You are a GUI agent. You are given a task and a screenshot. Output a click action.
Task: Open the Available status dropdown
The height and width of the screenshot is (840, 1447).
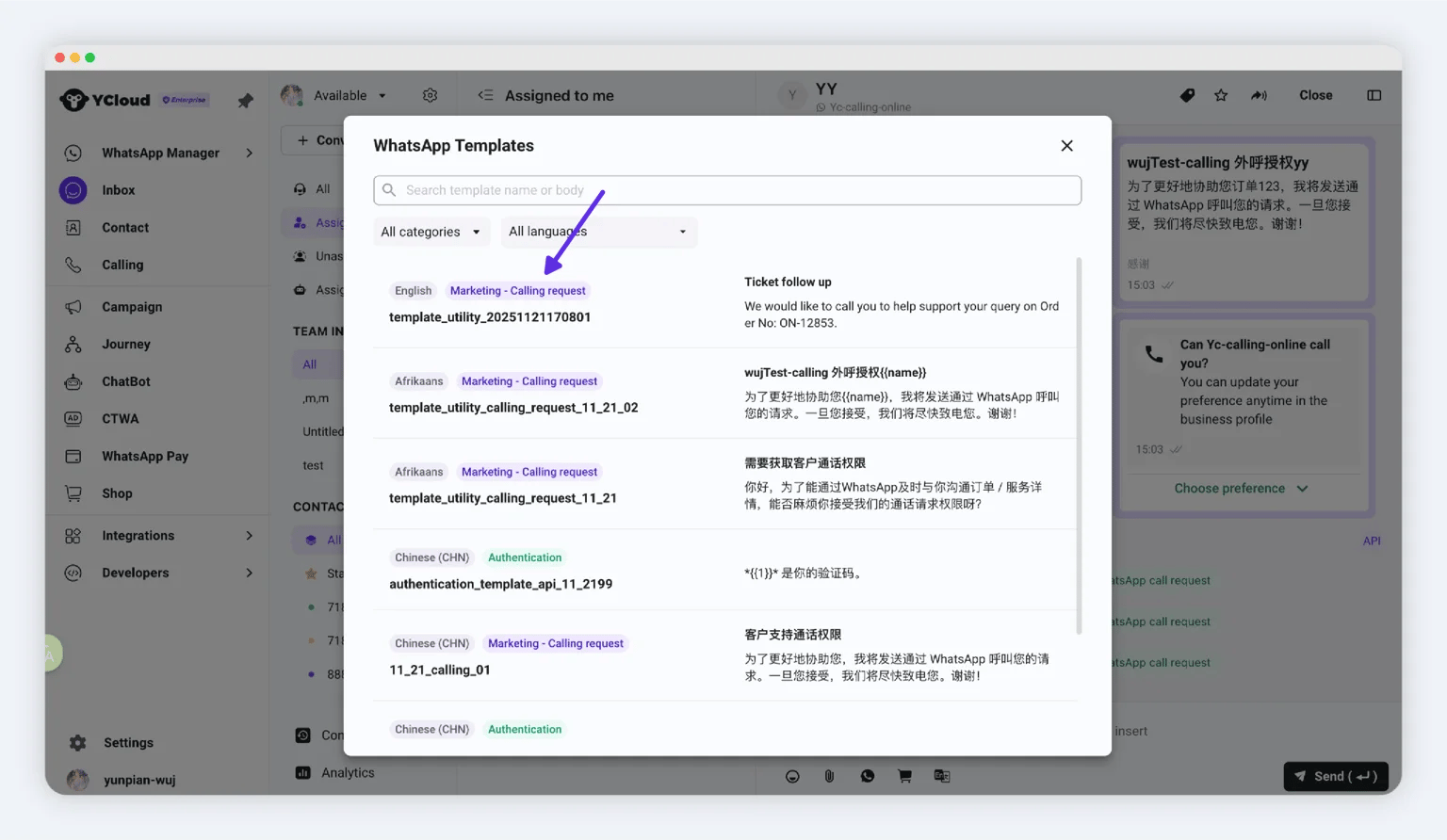point(350,95)
